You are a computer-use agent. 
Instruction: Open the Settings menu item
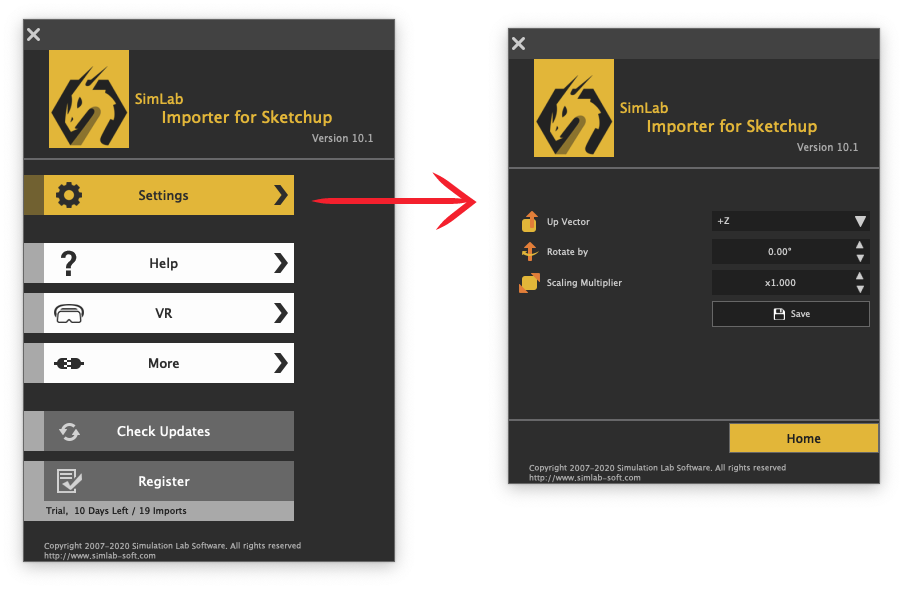(159, 195)
